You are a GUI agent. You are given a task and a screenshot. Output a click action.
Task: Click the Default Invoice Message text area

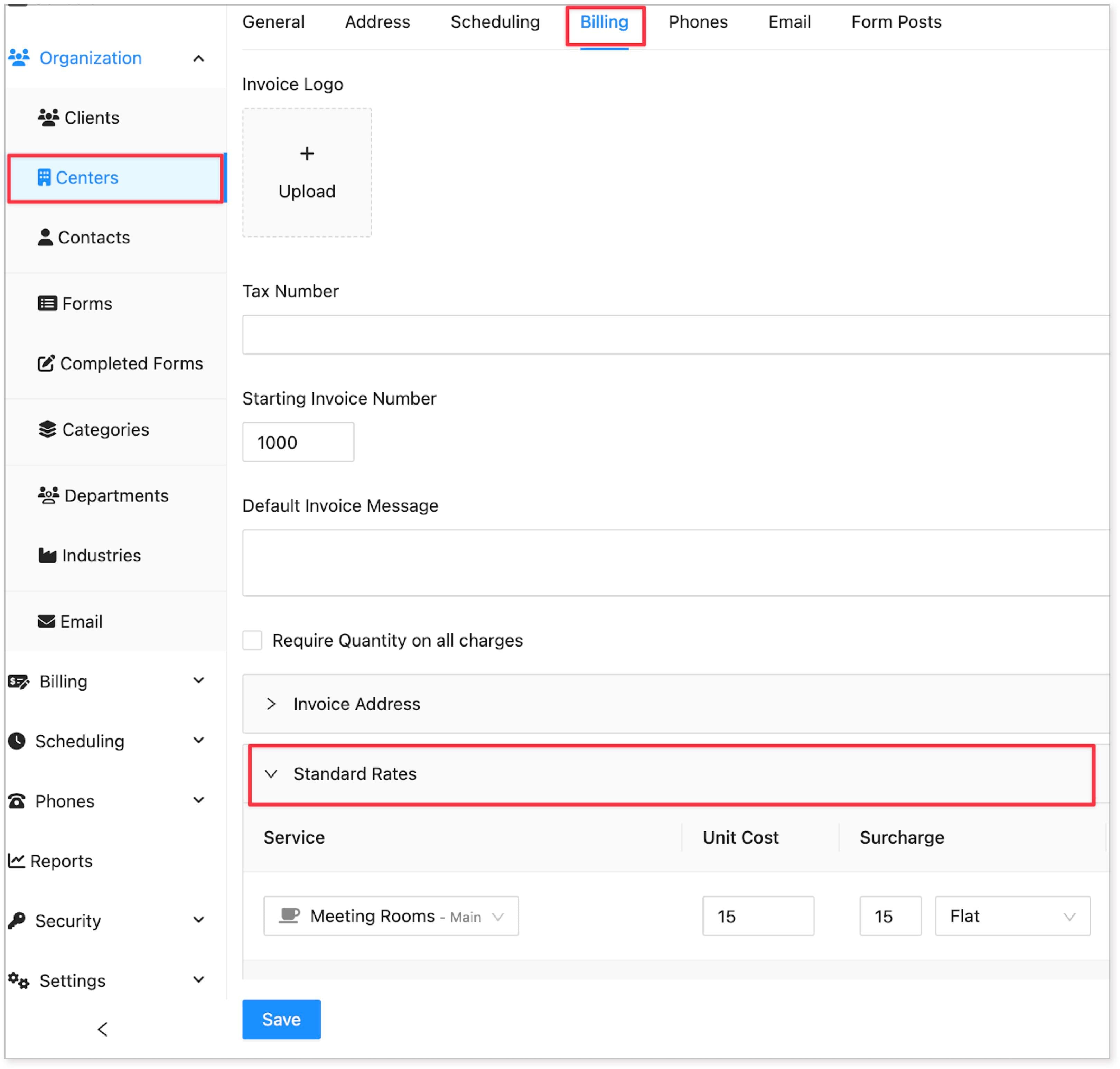click(x=676, y=563)
